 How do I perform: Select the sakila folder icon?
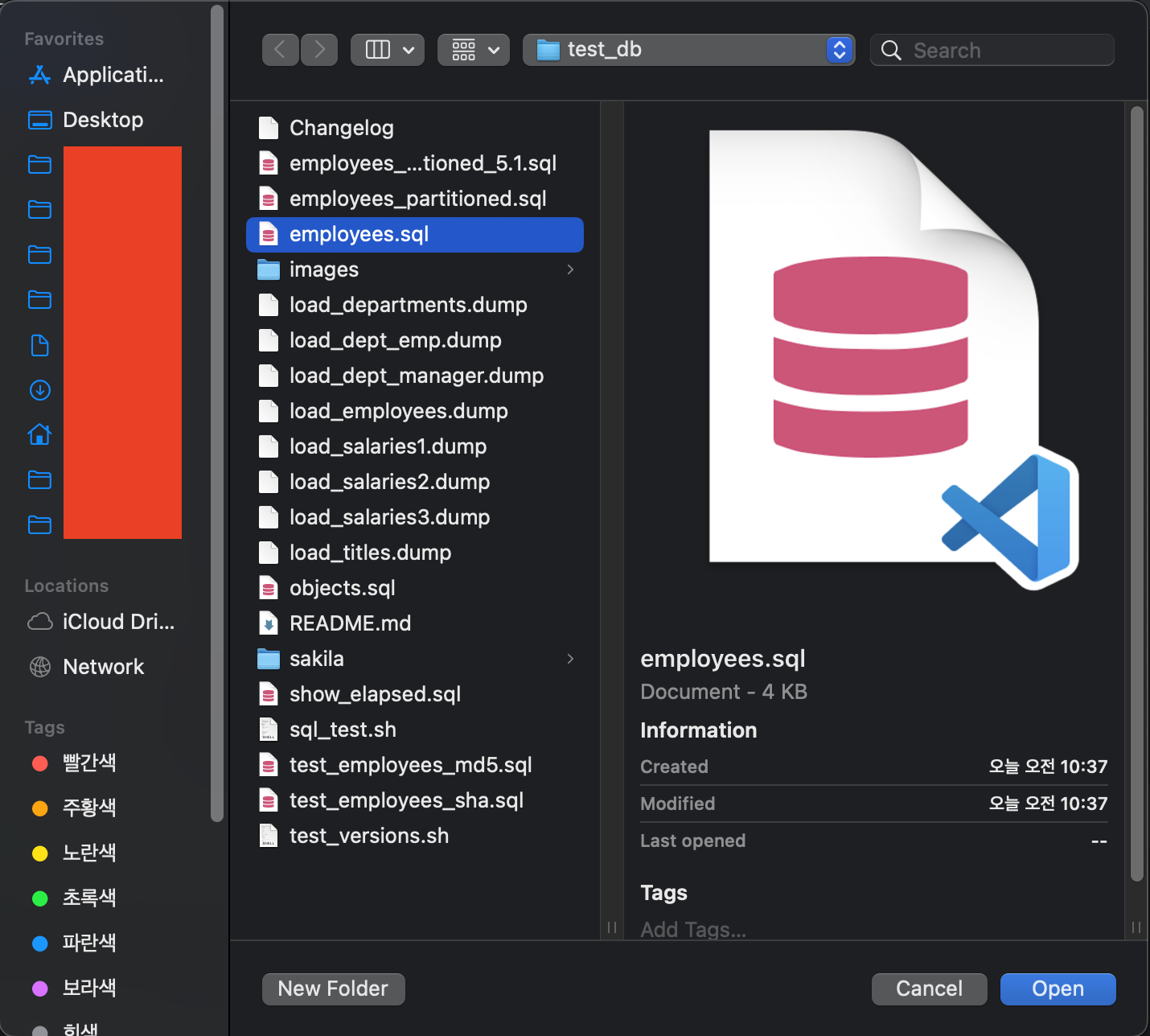269,659
